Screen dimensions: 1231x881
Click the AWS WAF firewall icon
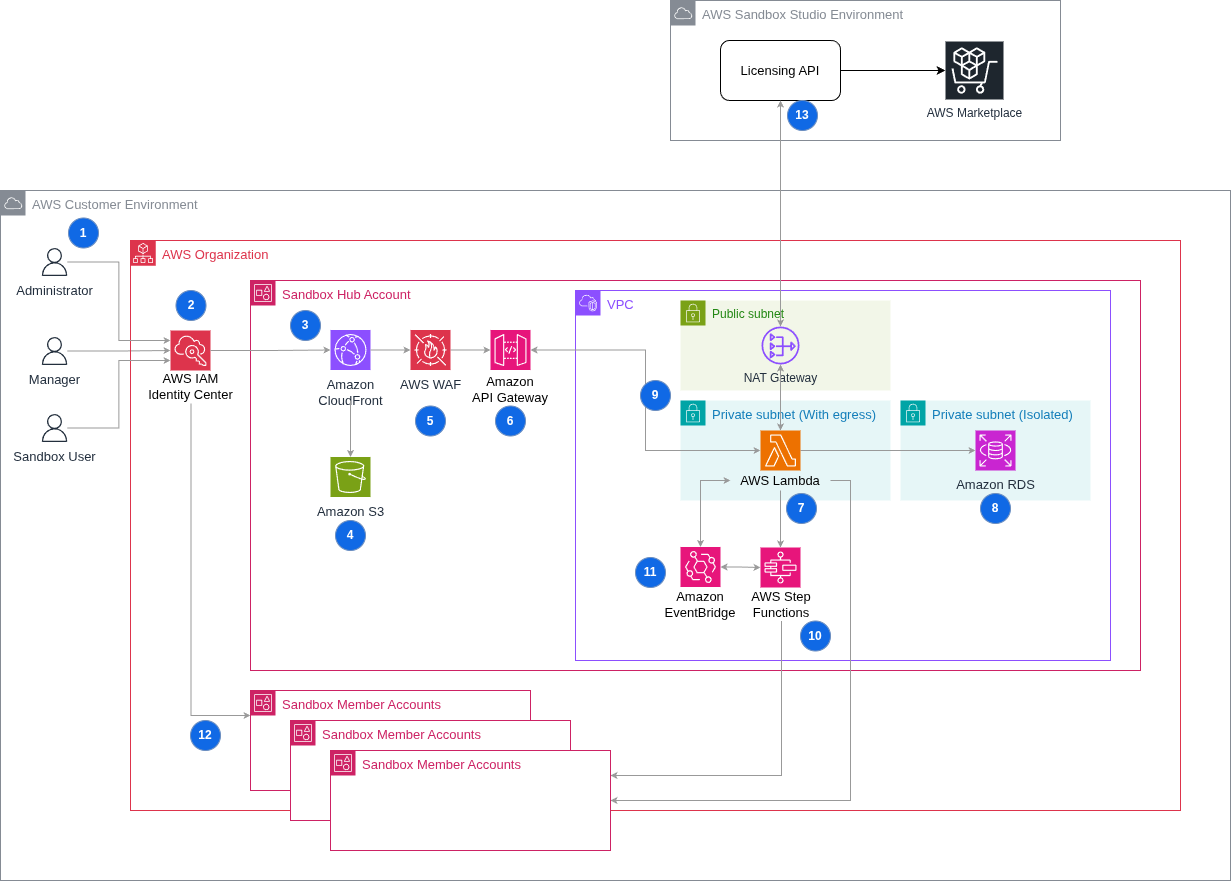pos(430,350)
